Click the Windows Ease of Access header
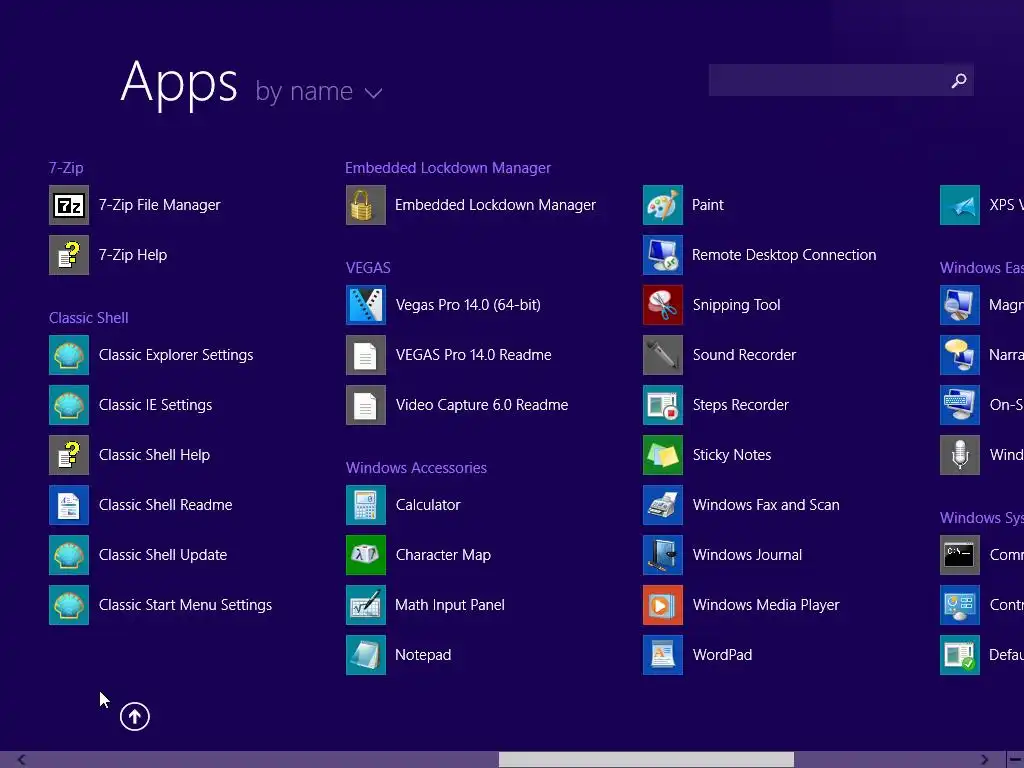This screenshot has width=1024, height=768. 982,268
